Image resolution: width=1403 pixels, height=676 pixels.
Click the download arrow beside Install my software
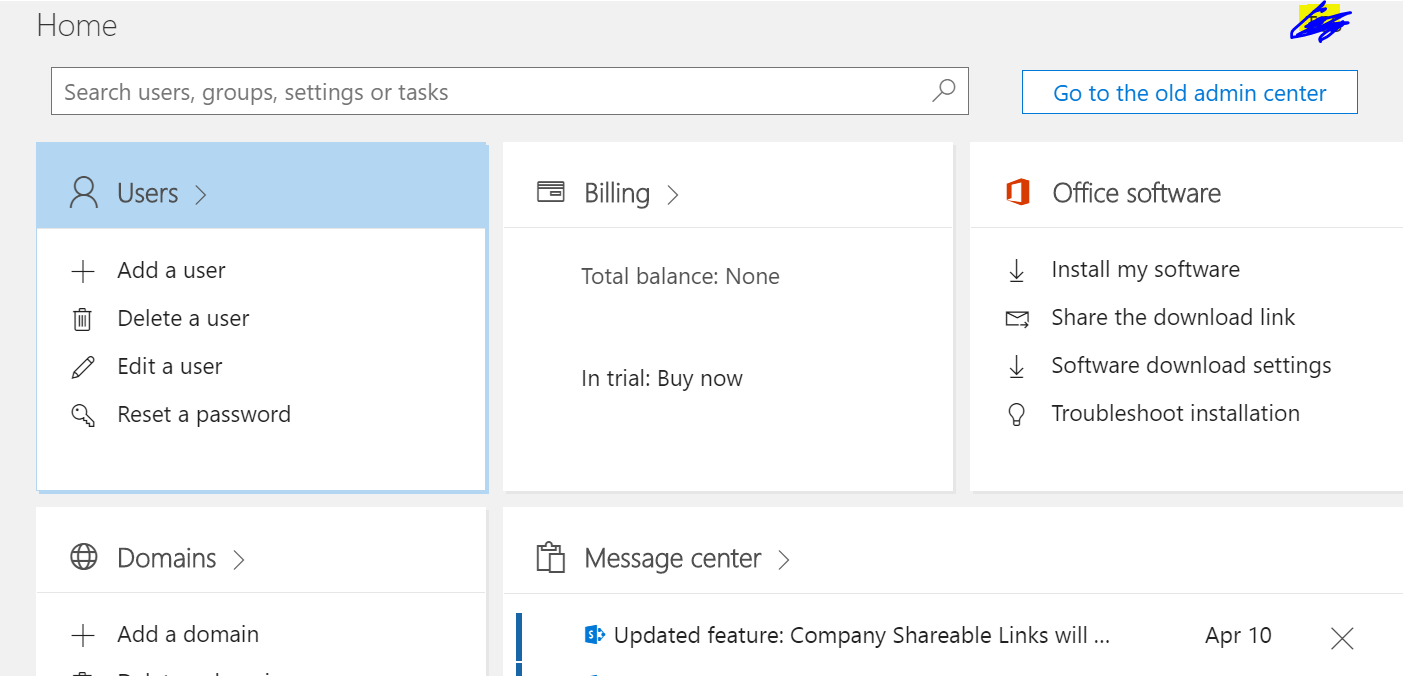pos(1017,270)
